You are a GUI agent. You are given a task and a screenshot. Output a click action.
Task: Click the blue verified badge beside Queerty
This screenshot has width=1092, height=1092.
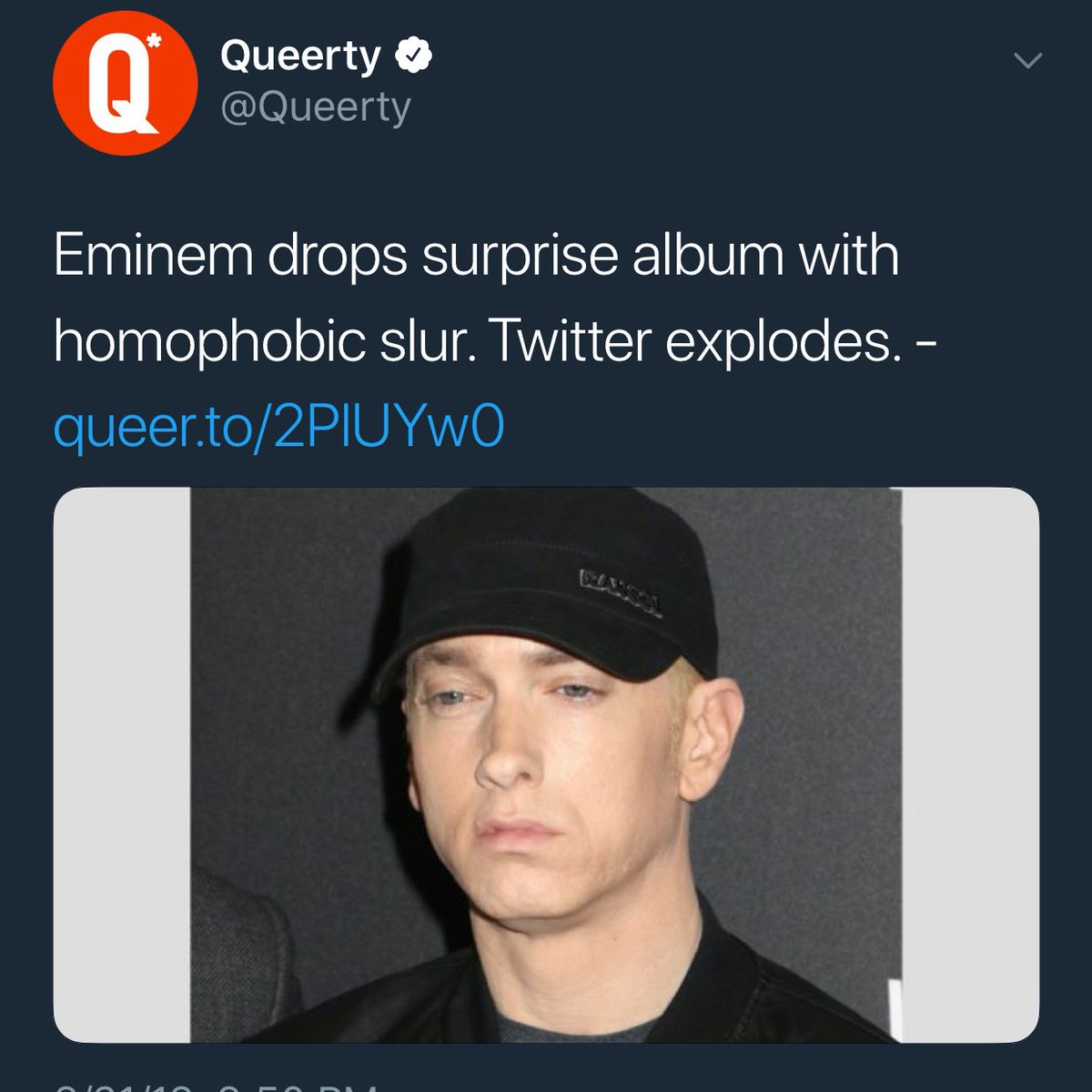412,56
